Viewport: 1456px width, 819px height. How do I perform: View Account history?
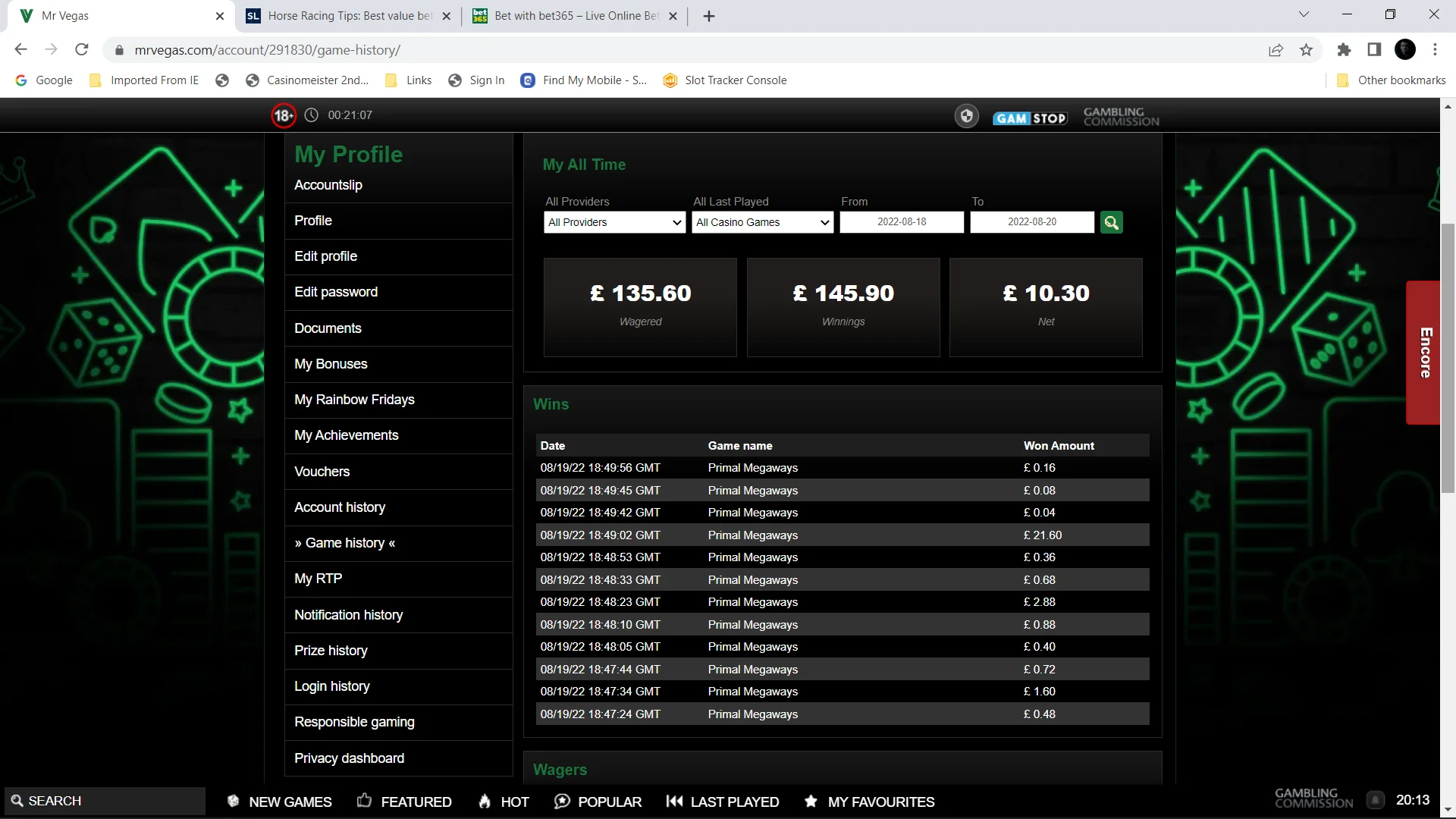pyautogui.click(x=340, y=507)
